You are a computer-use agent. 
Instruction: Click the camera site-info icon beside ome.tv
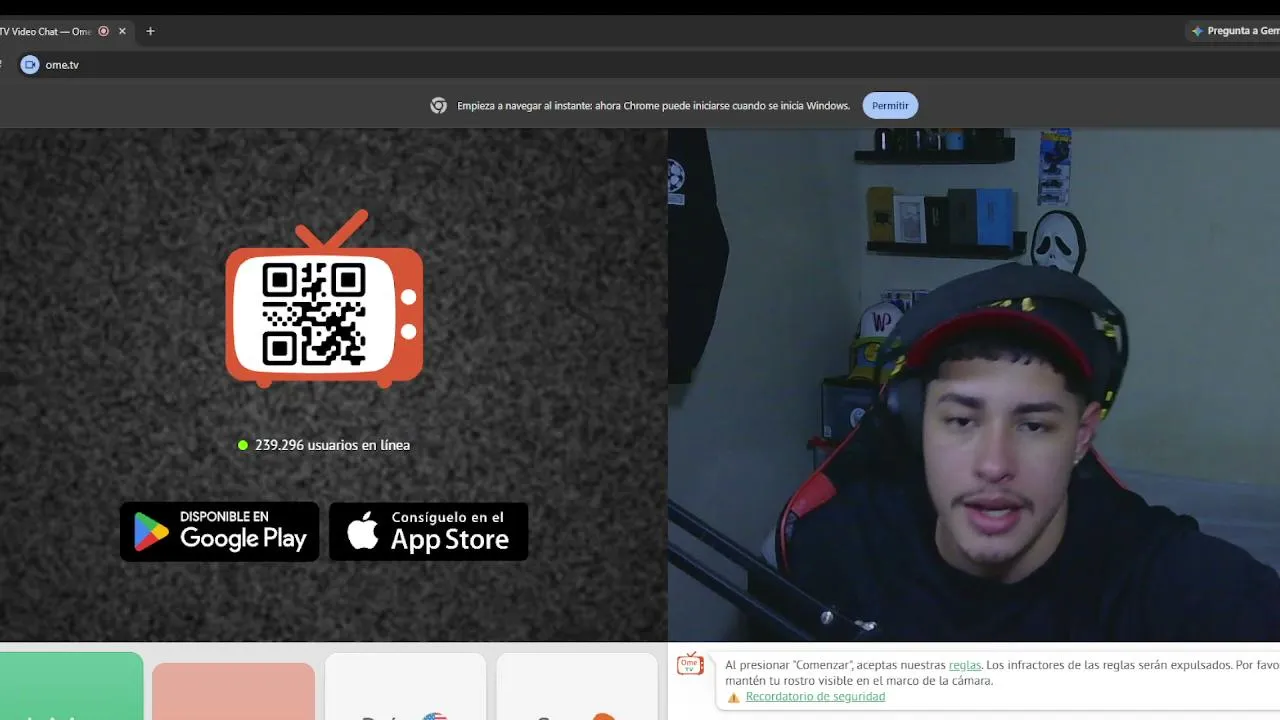pyautogui.click(x=30, y=65)
